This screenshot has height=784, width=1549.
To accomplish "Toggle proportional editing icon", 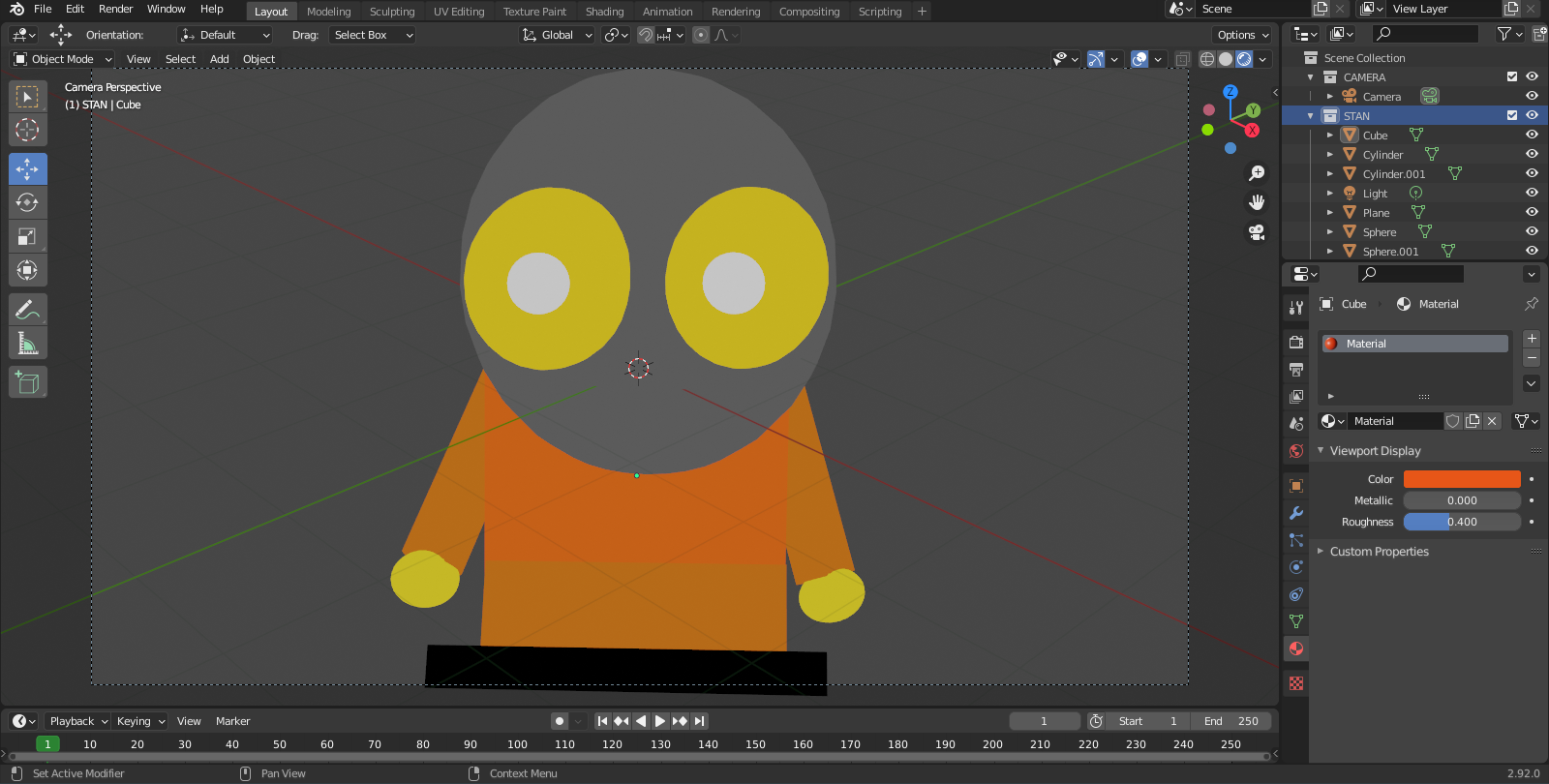I will coord(701,35).
